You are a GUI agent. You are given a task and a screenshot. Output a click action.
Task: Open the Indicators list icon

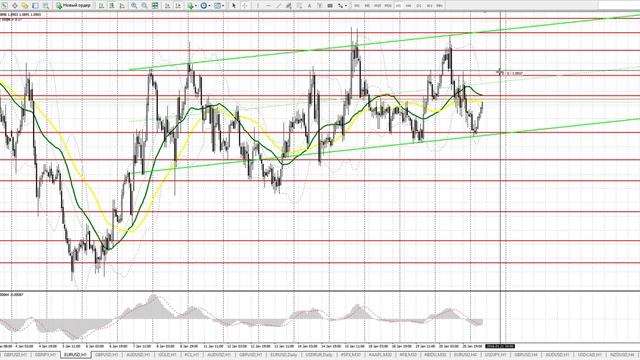point(190,5)
